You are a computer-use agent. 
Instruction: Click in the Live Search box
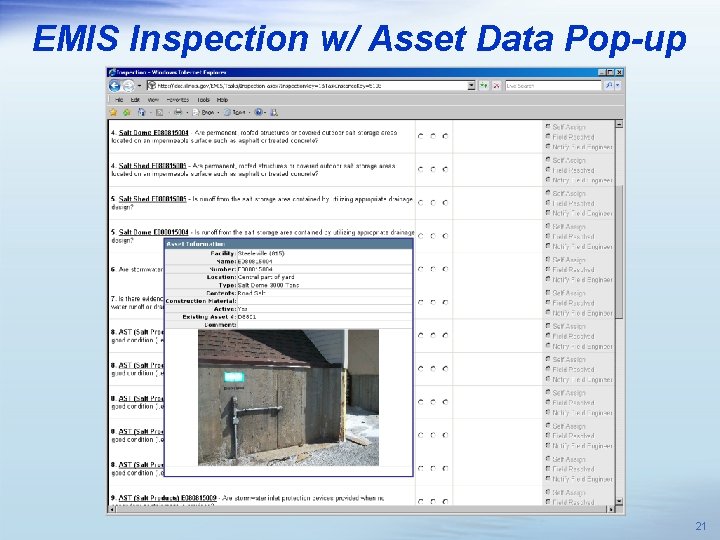(553, 85)
